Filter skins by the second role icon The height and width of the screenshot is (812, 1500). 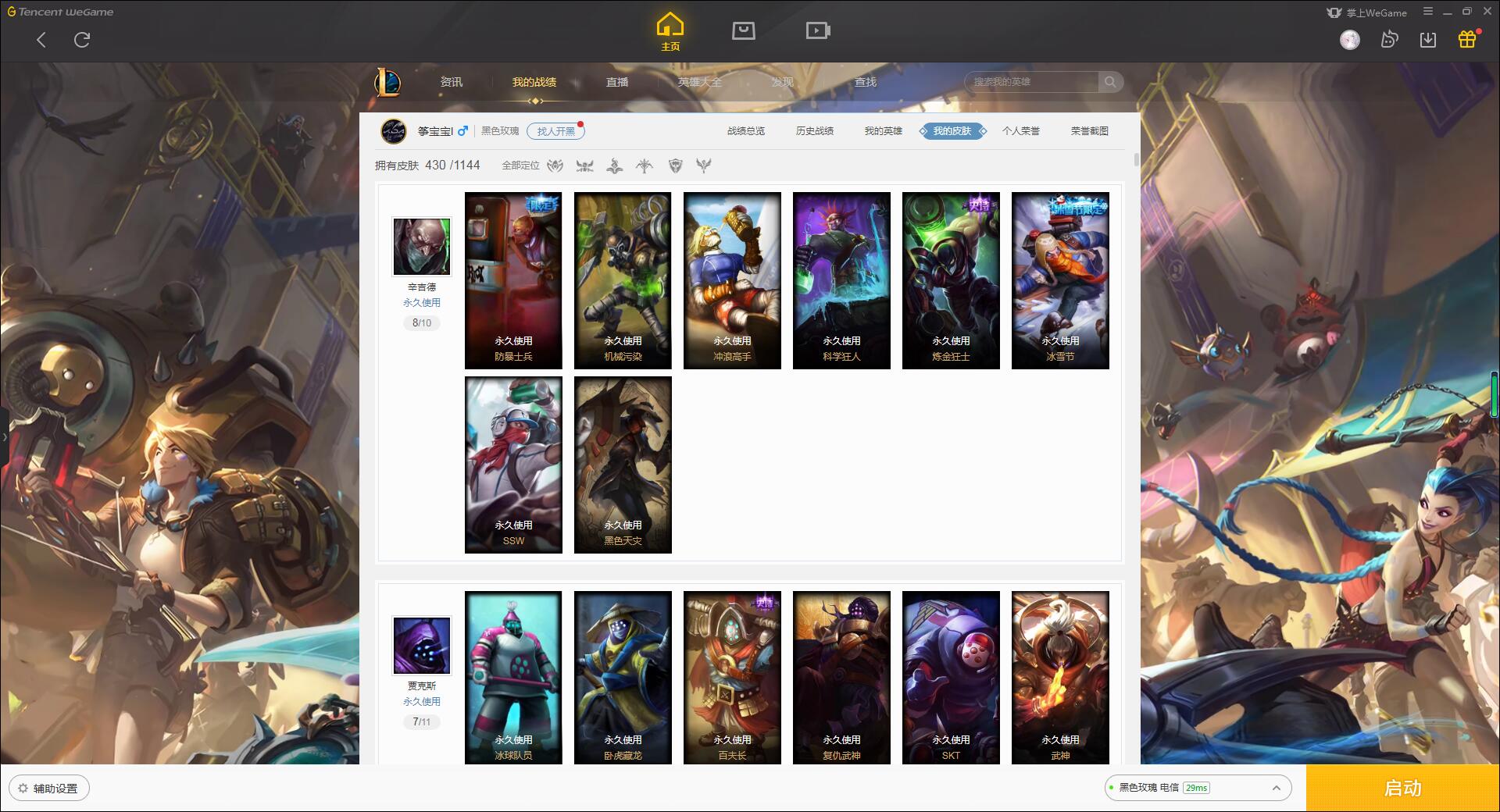coord(585,166)
